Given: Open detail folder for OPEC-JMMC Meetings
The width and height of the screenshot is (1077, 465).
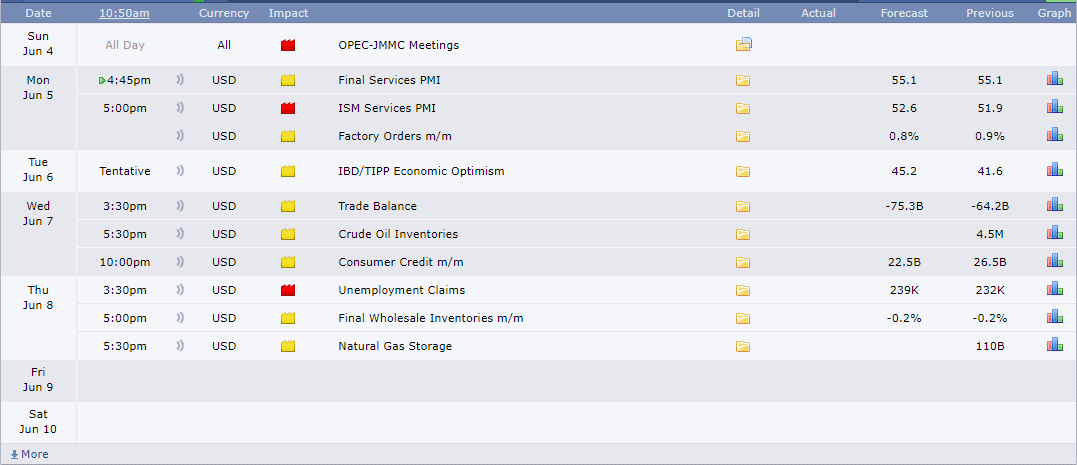Looking at the screenshot, I should [x=743, y=45].
